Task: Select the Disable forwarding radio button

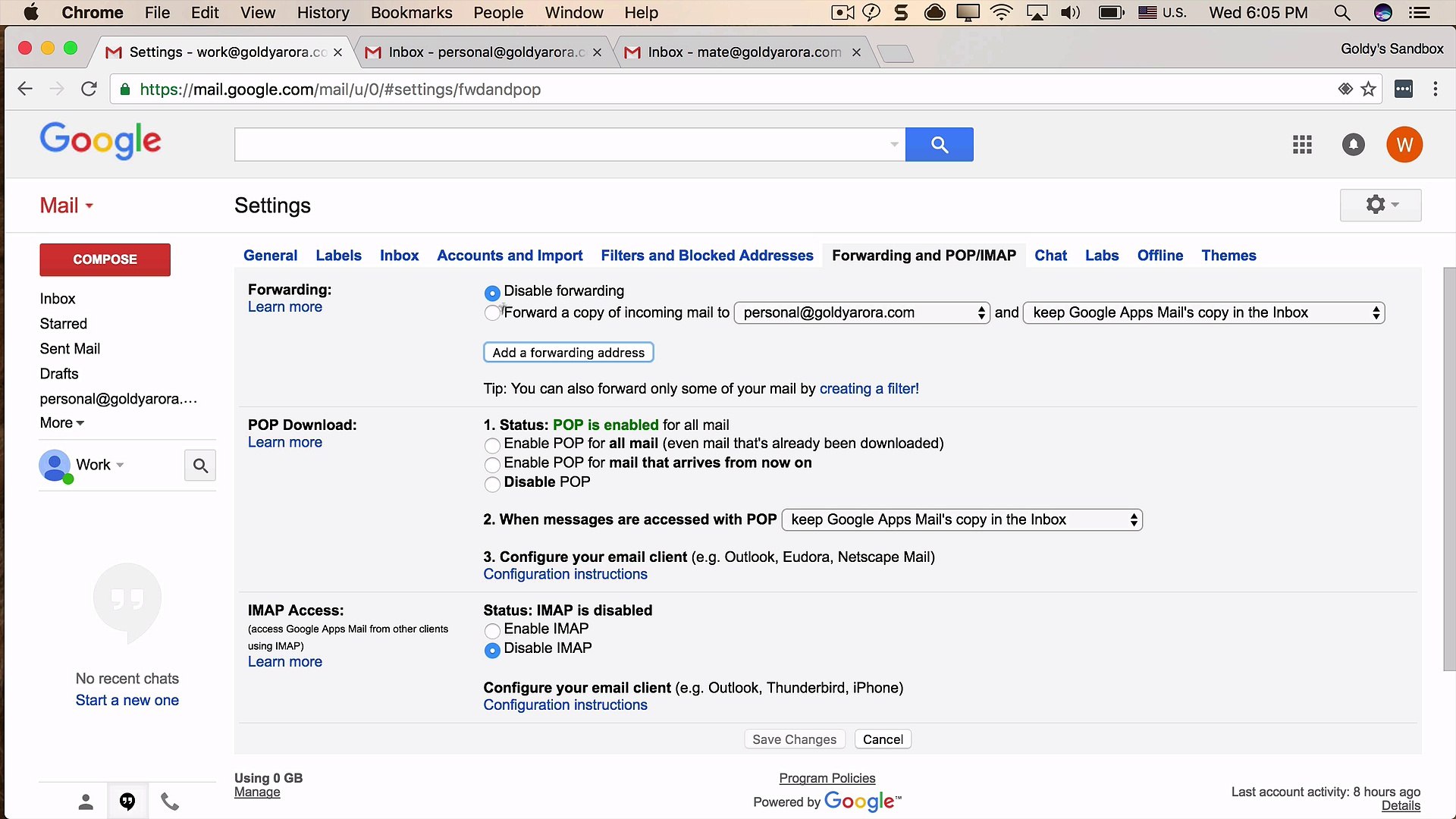Action: tap(491, 293)
